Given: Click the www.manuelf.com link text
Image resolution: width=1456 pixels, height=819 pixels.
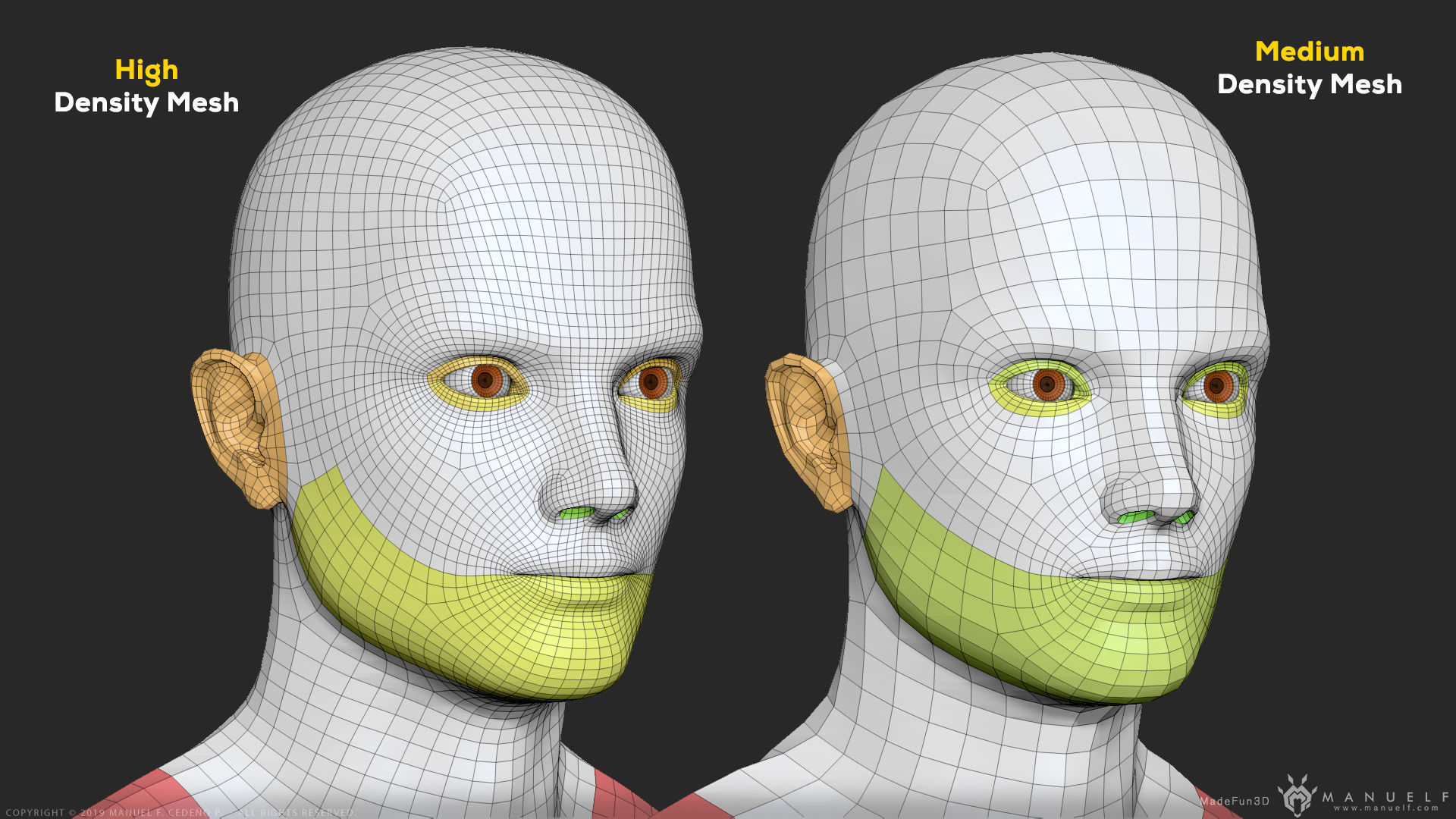Looking at the screenshot, I should click(x=1386, y=808).
